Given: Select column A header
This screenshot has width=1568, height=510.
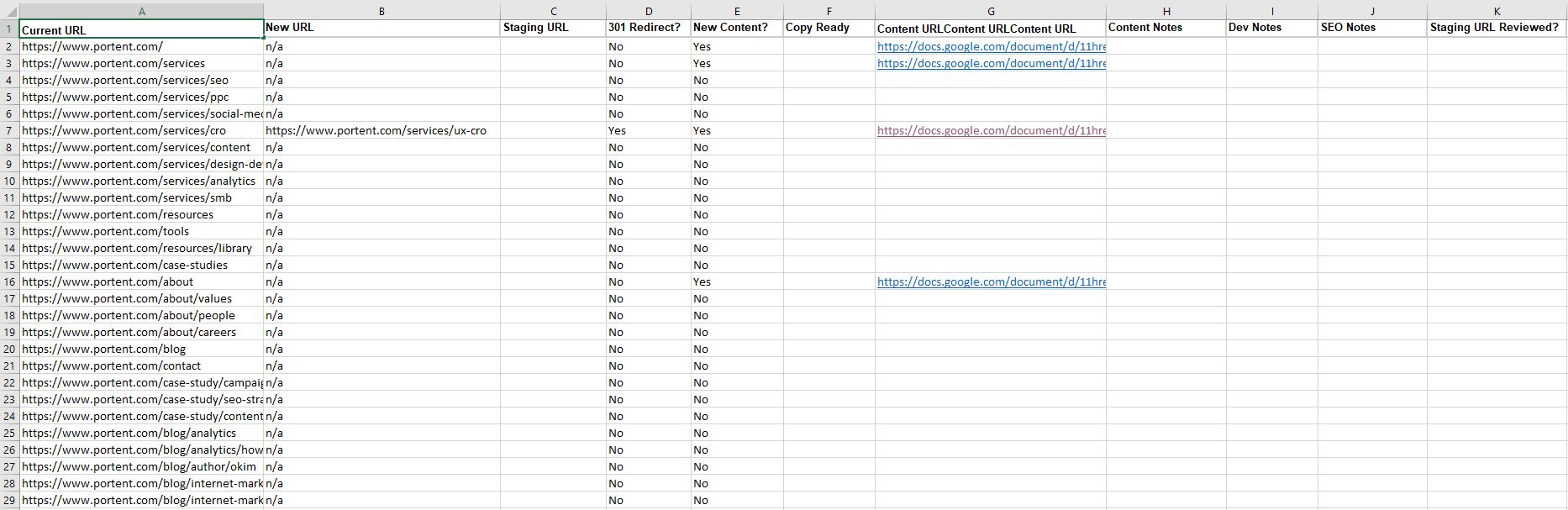Looking at the screenshot, I should click(x=141, y=11).
